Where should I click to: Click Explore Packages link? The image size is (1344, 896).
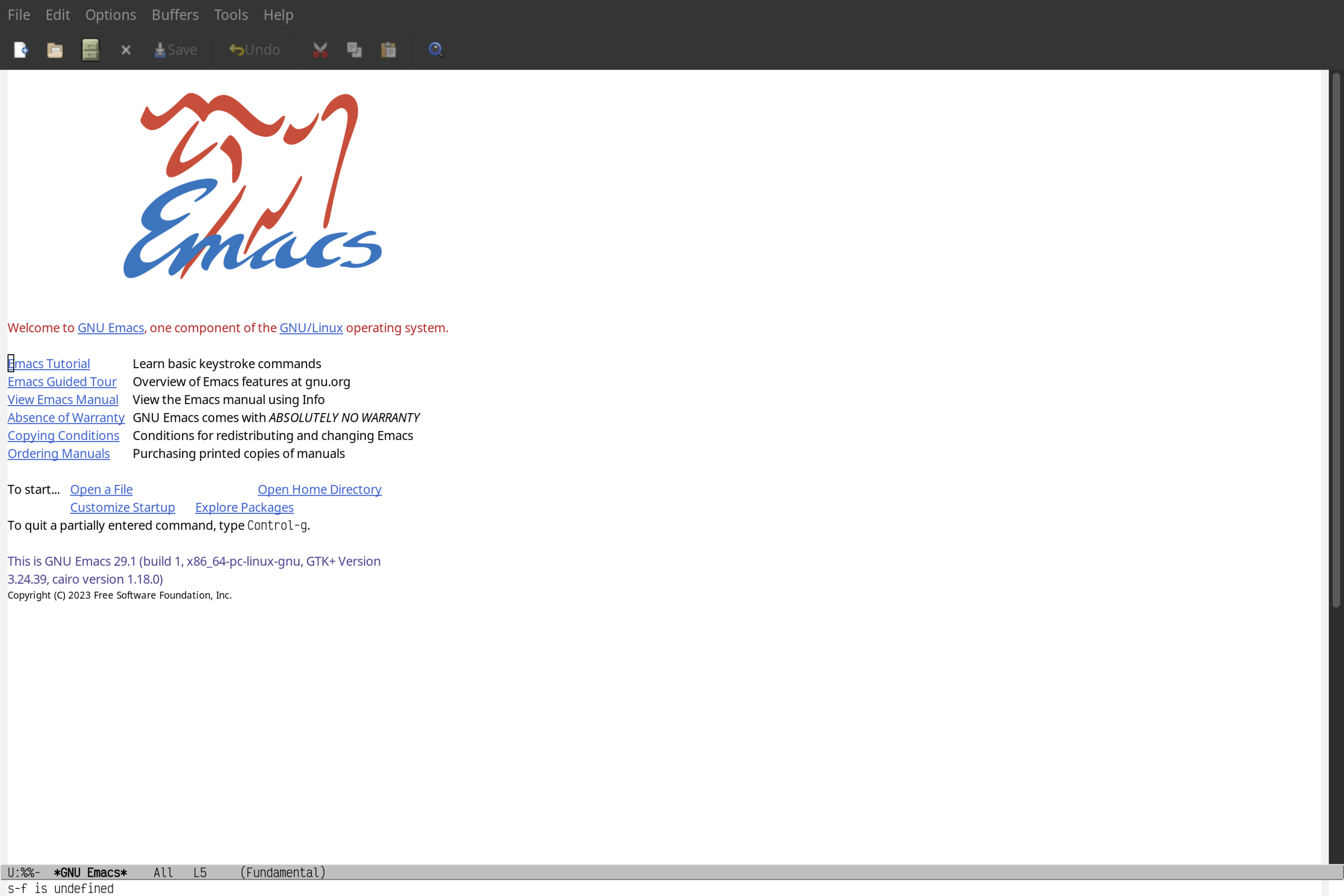coord(244,507)
